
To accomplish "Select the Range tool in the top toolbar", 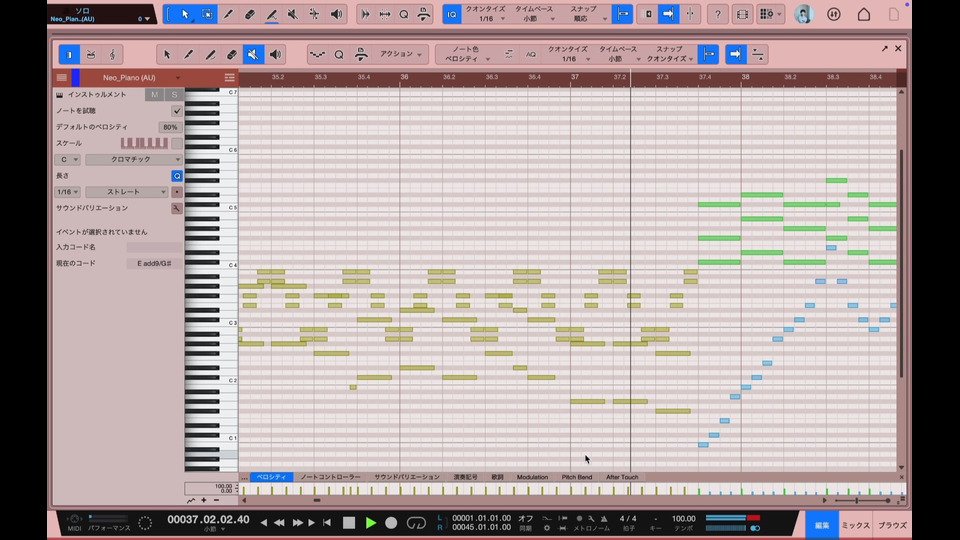I will 207,14.
